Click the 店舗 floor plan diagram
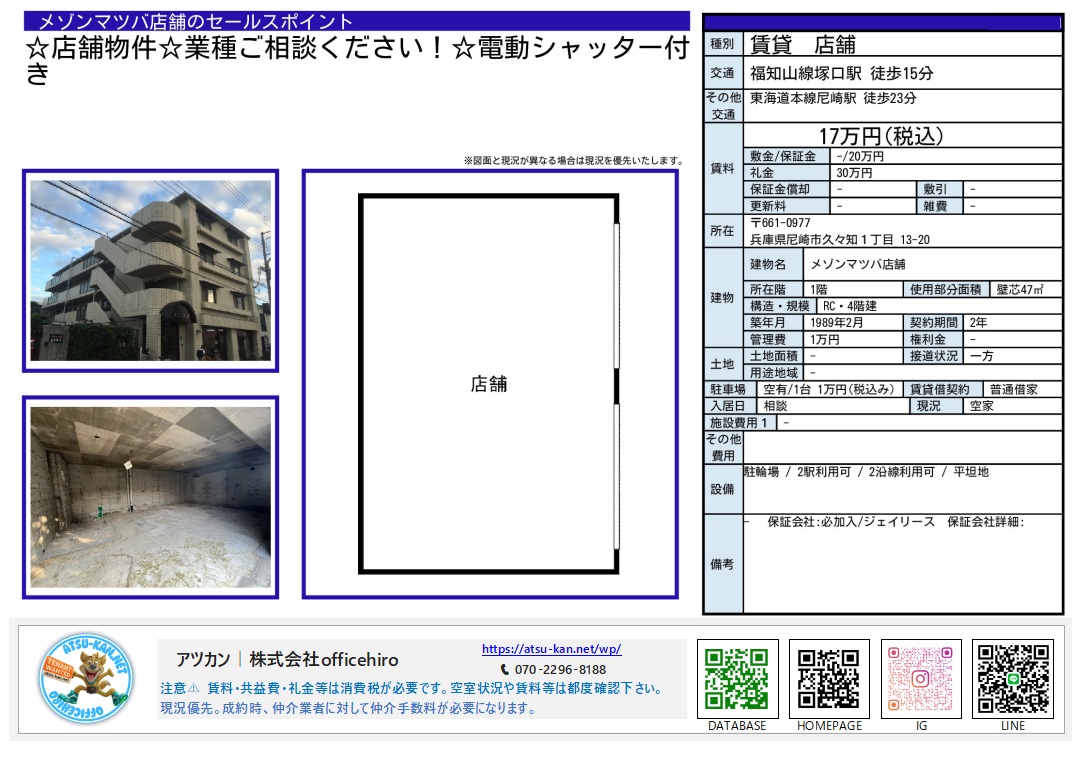 (x=492, y=384)
